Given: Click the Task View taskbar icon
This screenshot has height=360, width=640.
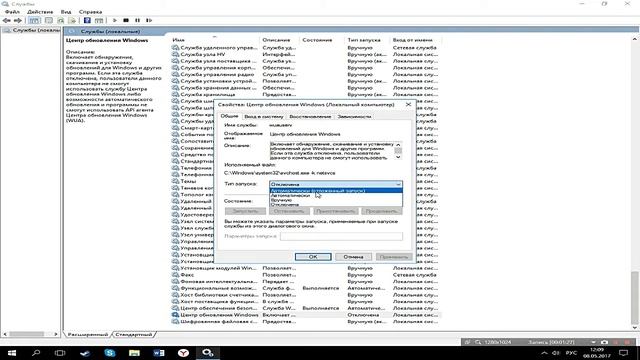Looking at the screenshot, I should click(x=60, y=353).
